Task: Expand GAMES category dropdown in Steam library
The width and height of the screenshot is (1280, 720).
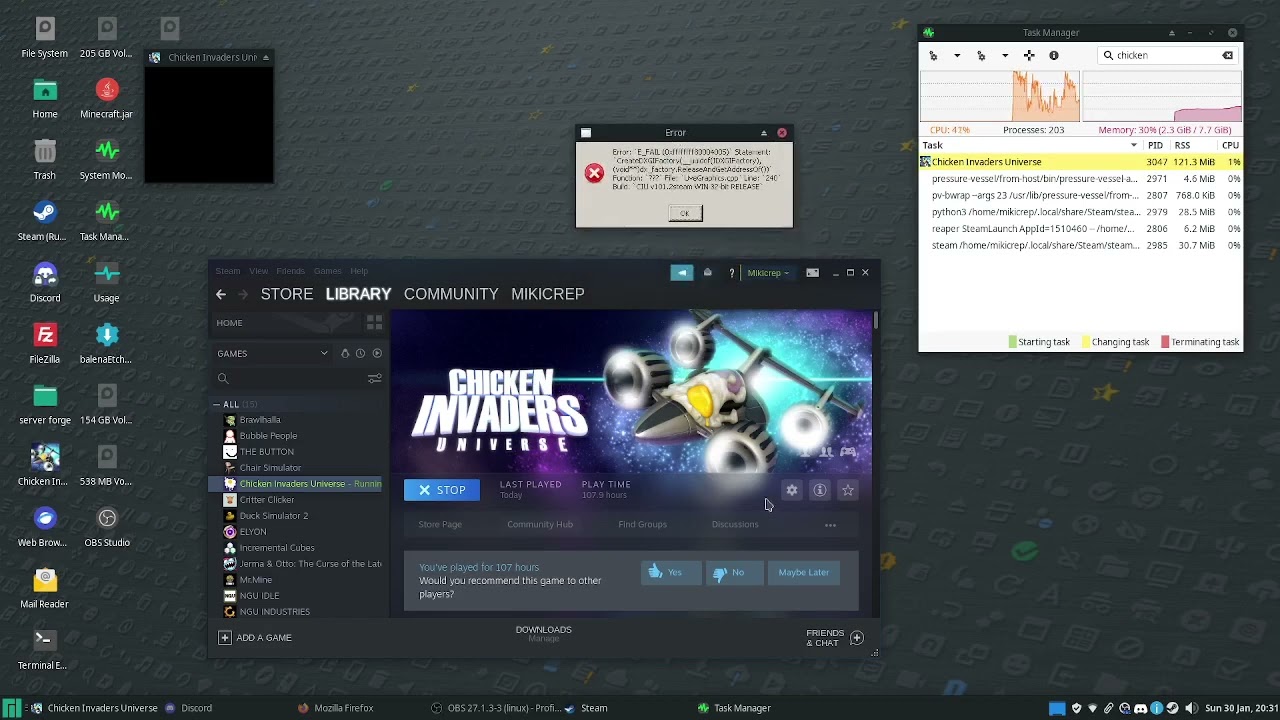Action: [x=324, y=353]
